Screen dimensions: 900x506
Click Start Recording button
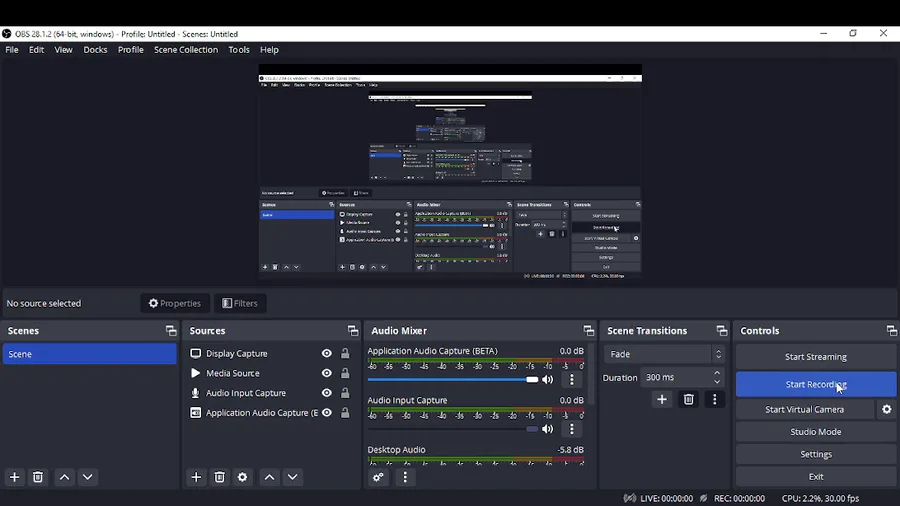point(816,384)
